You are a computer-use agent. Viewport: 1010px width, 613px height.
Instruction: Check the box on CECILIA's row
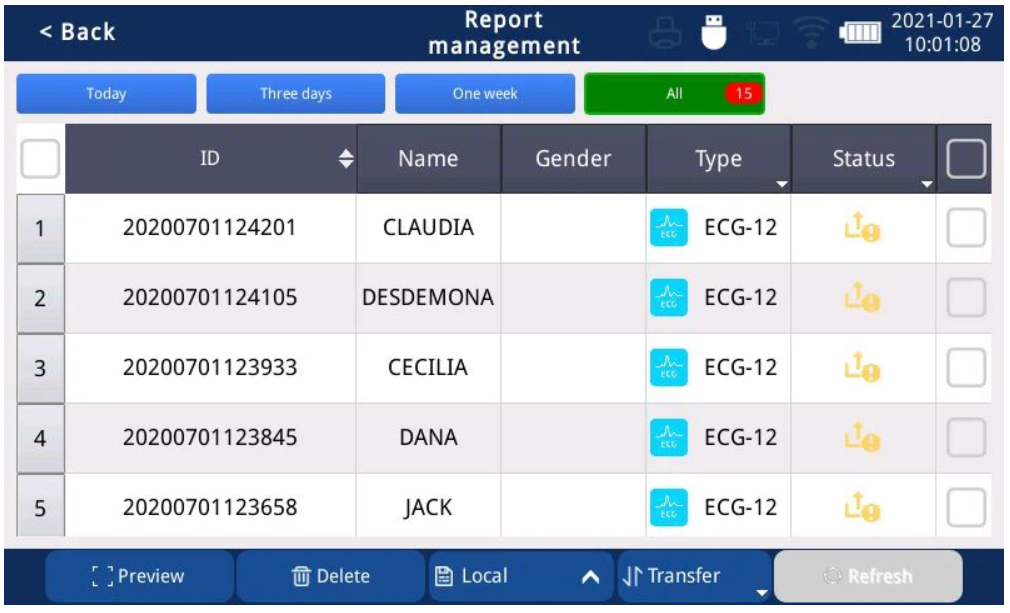966,368
